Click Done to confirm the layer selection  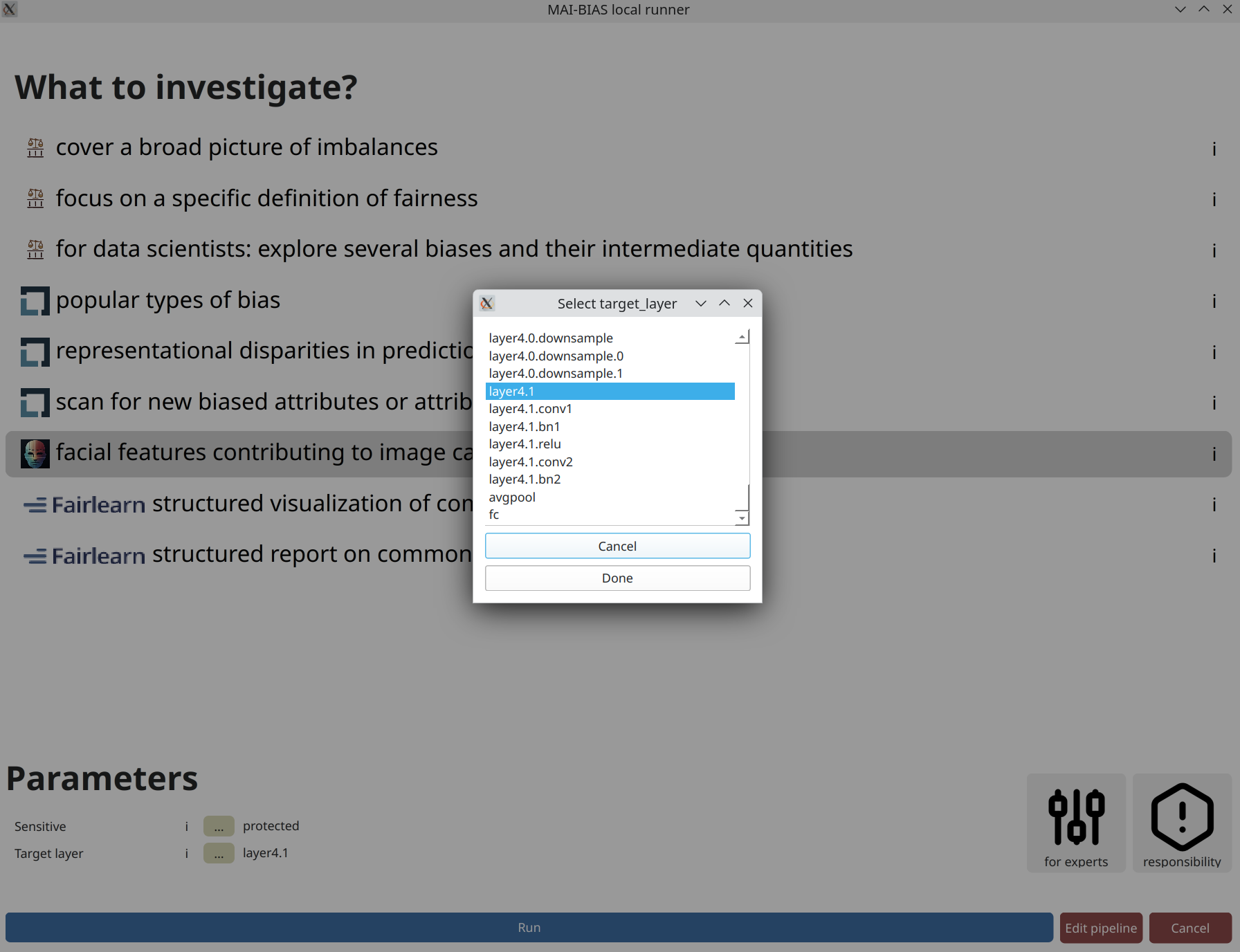click(617, 578)
